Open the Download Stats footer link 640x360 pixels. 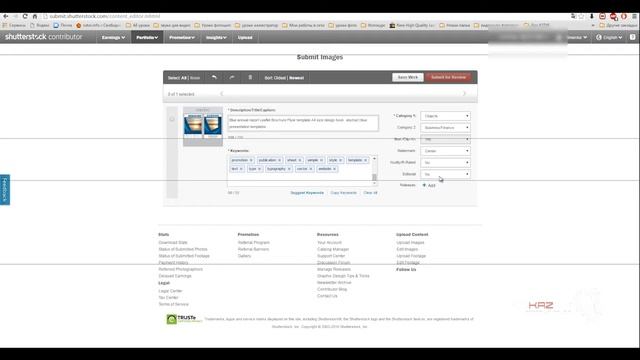click(x=173, y=242)
